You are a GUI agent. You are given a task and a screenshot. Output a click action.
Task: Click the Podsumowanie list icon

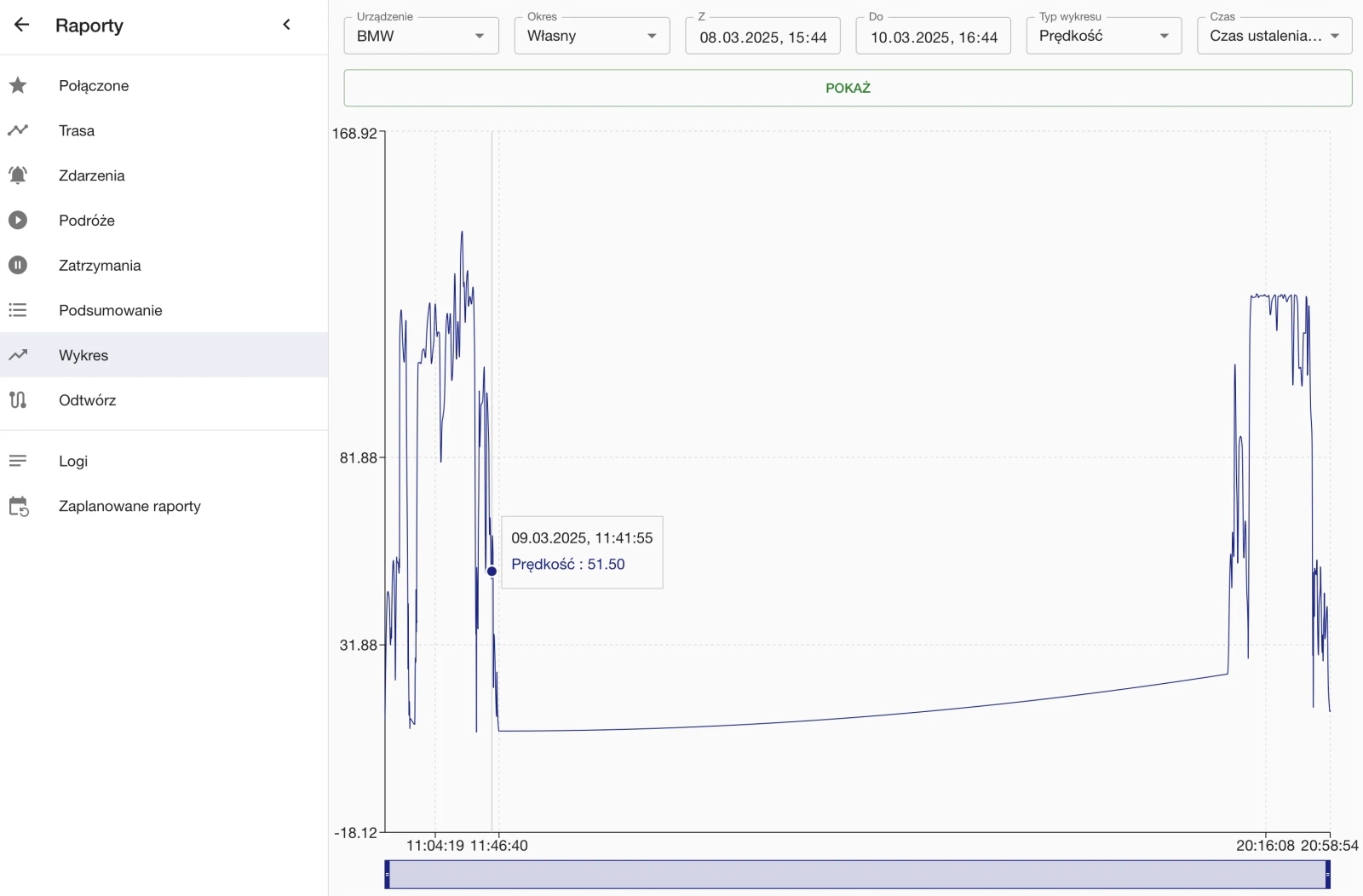[18, 310]
